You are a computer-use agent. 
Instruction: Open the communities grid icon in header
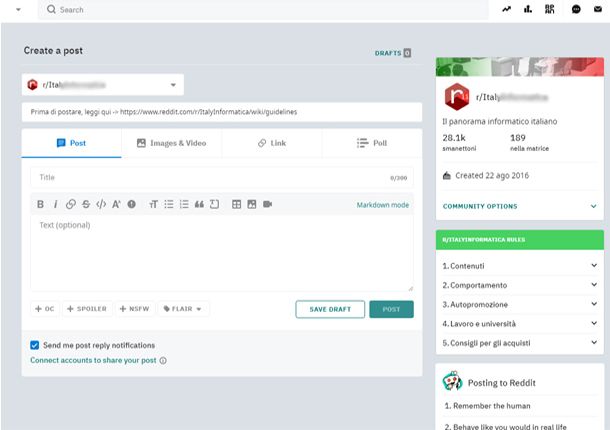click(549, 9)
